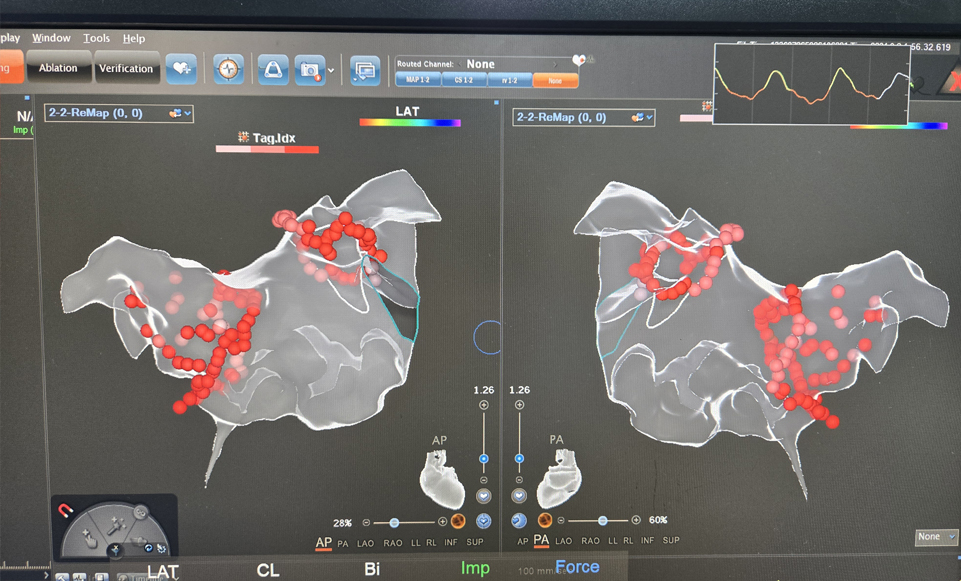Click the screen layout windows icon
The height and width of the screenshot is (581, 961).
[365, 70]
